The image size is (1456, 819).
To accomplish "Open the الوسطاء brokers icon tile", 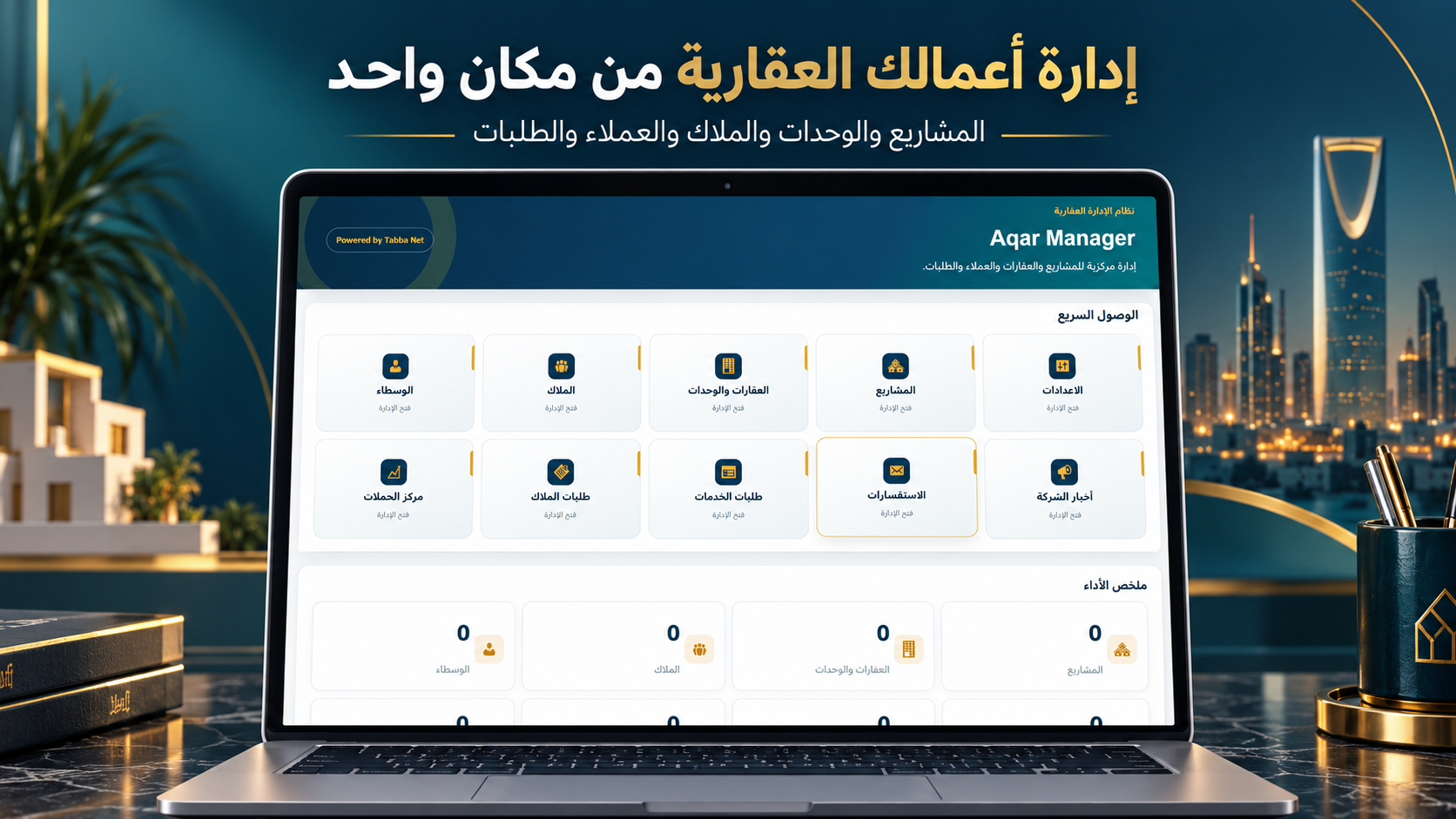I will point(395,366).
